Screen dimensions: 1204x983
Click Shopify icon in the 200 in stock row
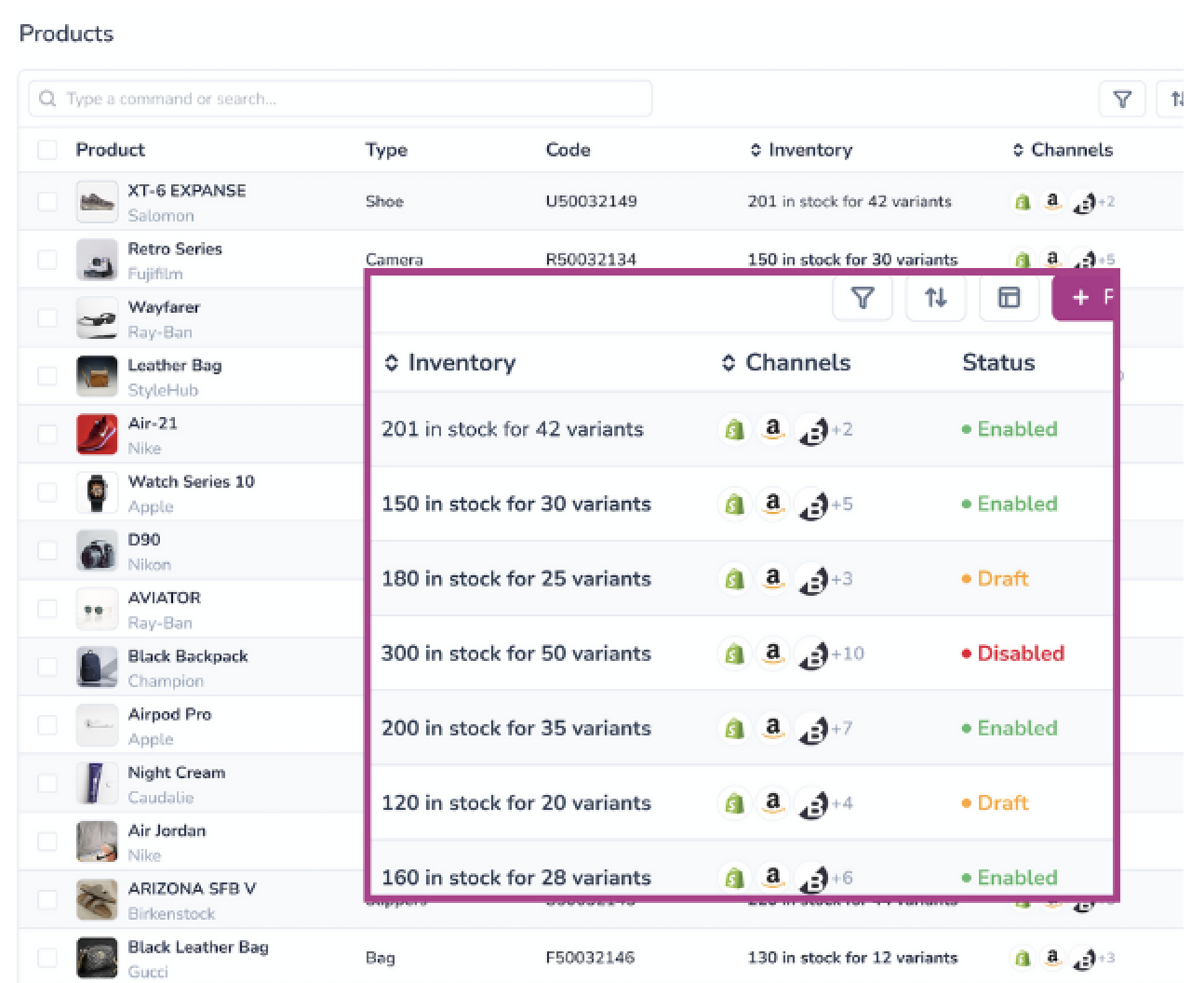point(734,729)
